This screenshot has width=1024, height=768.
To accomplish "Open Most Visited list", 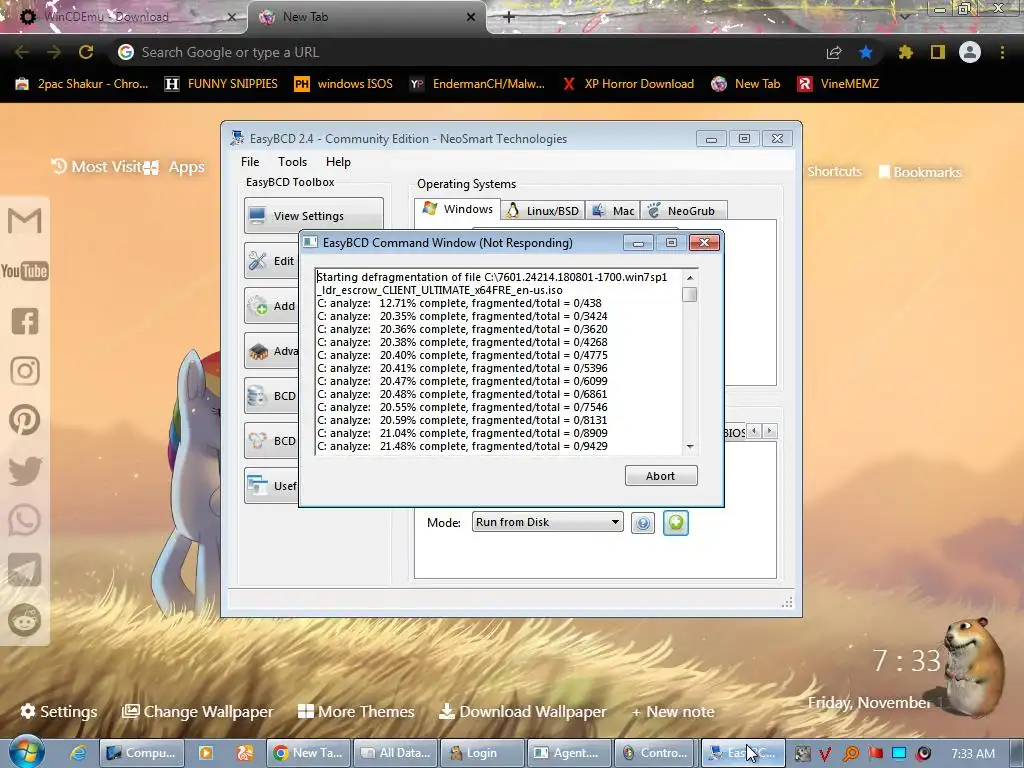I will tap(97, 167).
